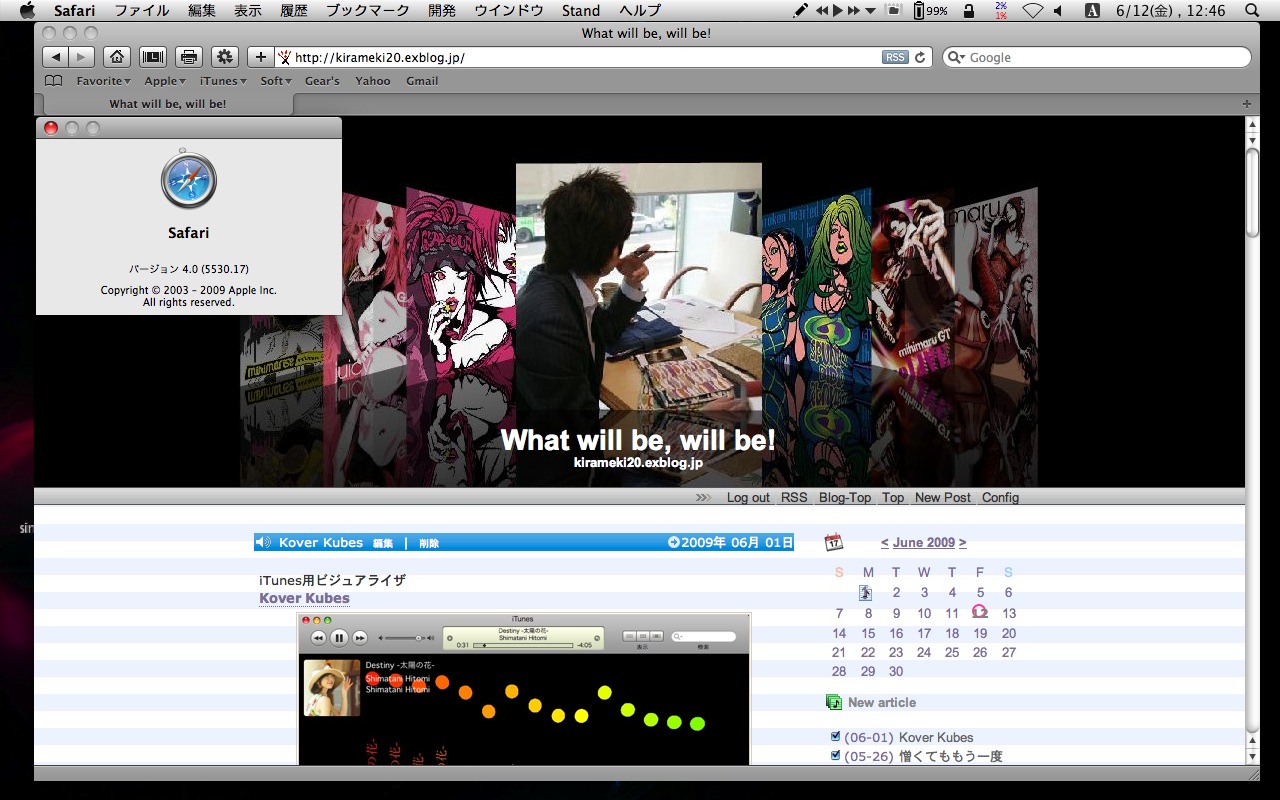This screenshot has width=1280, height=800.
Task: Go back with Safari's back arrow
Action: click(x=56, y=57)
